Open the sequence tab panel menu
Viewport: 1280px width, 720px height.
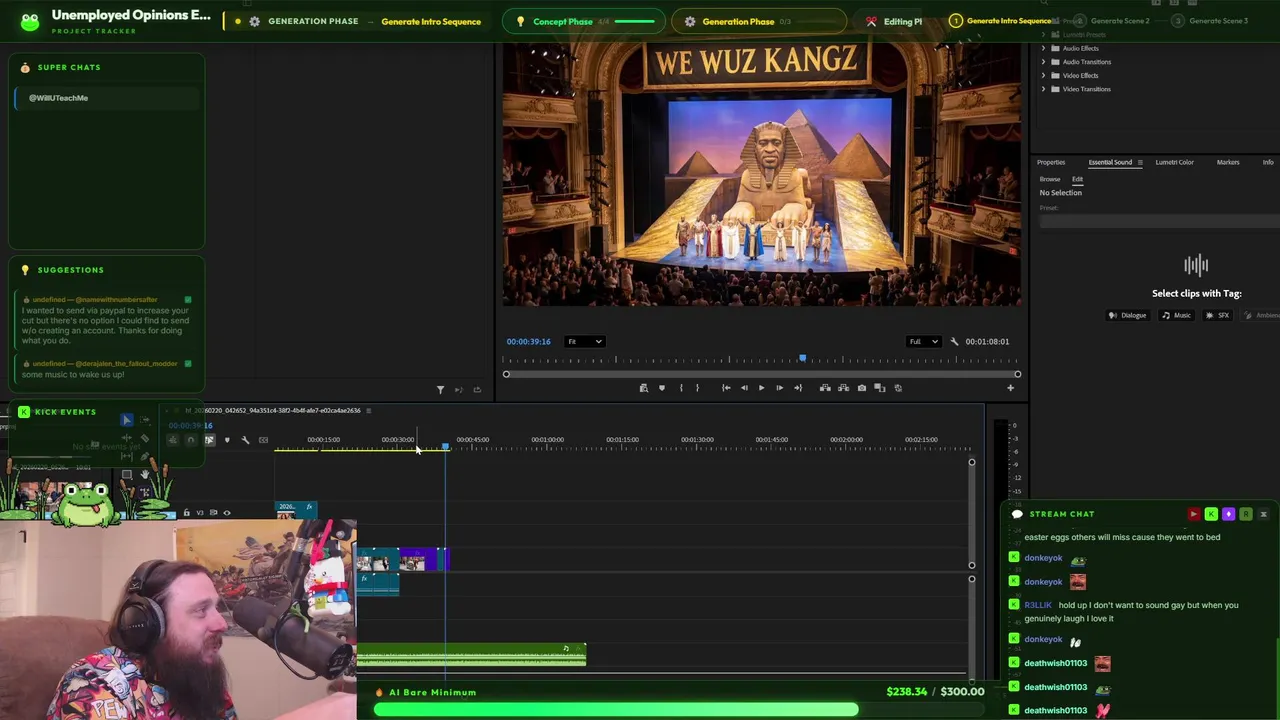368,410
